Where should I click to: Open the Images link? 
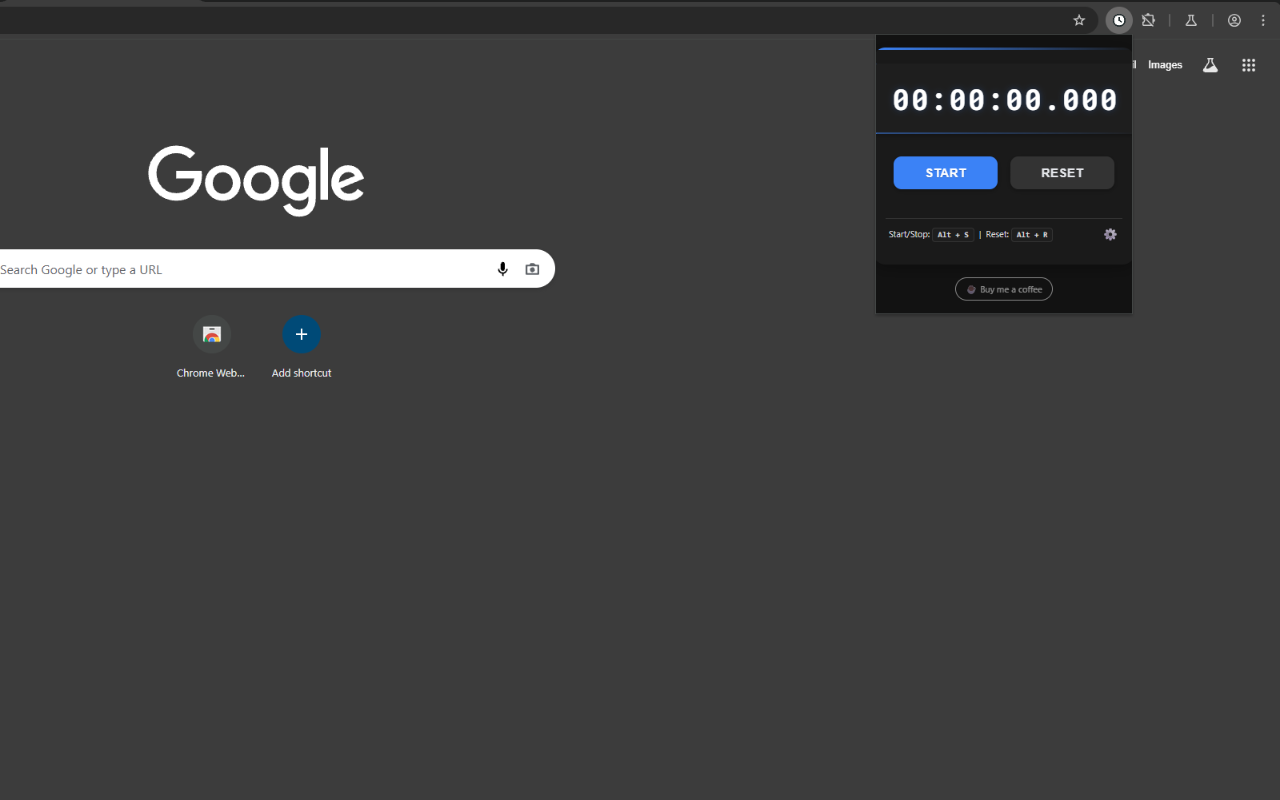(1165, 65)
